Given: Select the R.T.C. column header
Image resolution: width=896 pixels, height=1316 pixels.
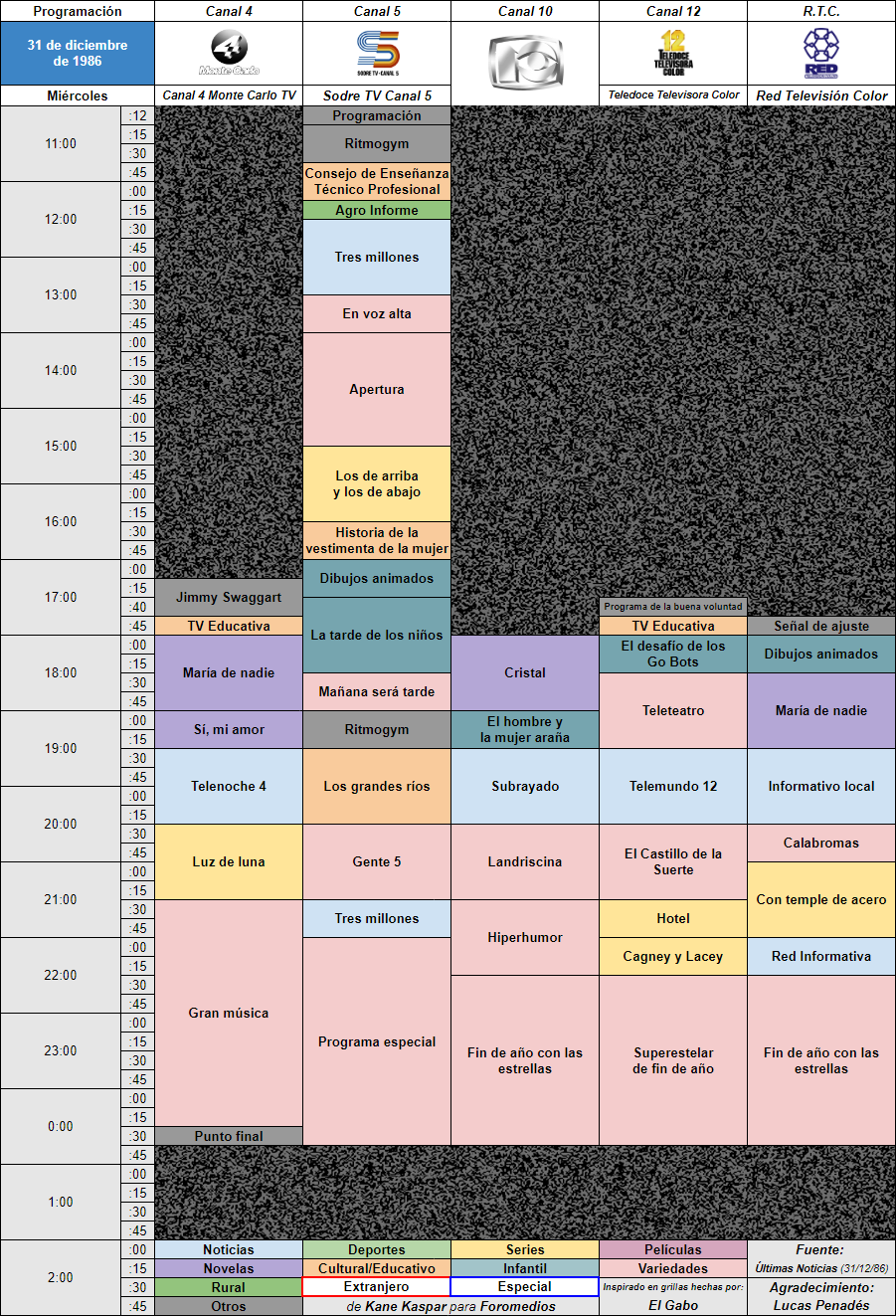Looking at the screenshot, I should pos(821,11).
